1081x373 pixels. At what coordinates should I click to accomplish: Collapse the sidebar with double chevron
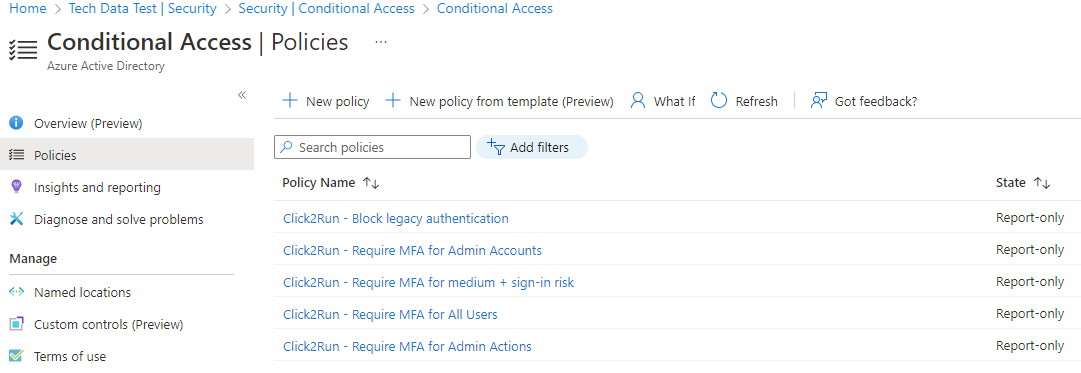pos(242,95)
